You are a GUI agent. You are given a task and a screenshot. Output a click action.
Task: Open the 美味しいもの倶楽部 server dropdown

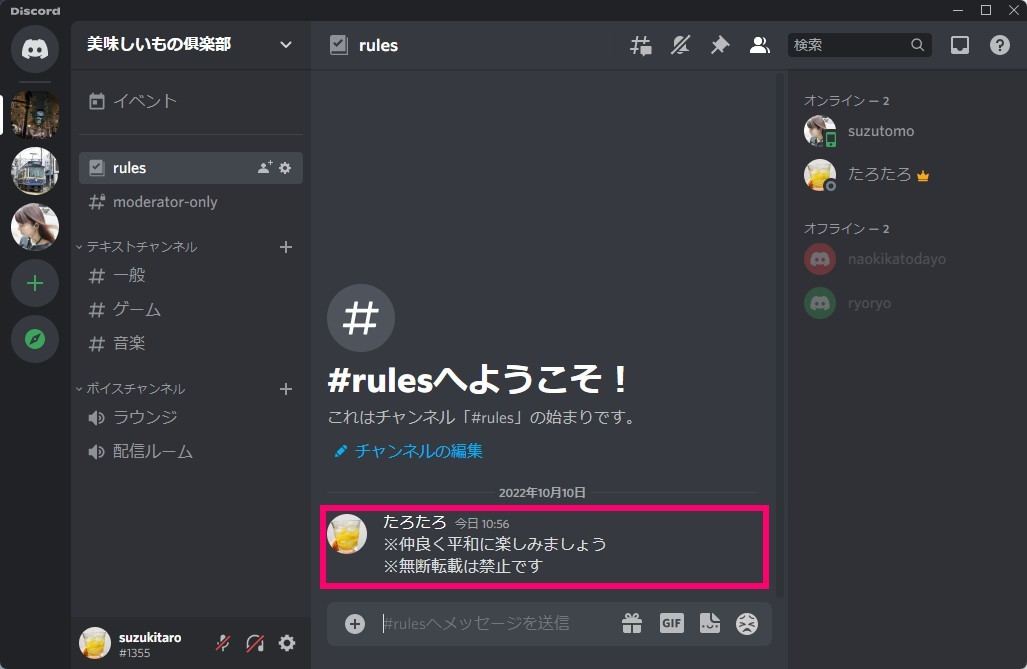[190, 44]
